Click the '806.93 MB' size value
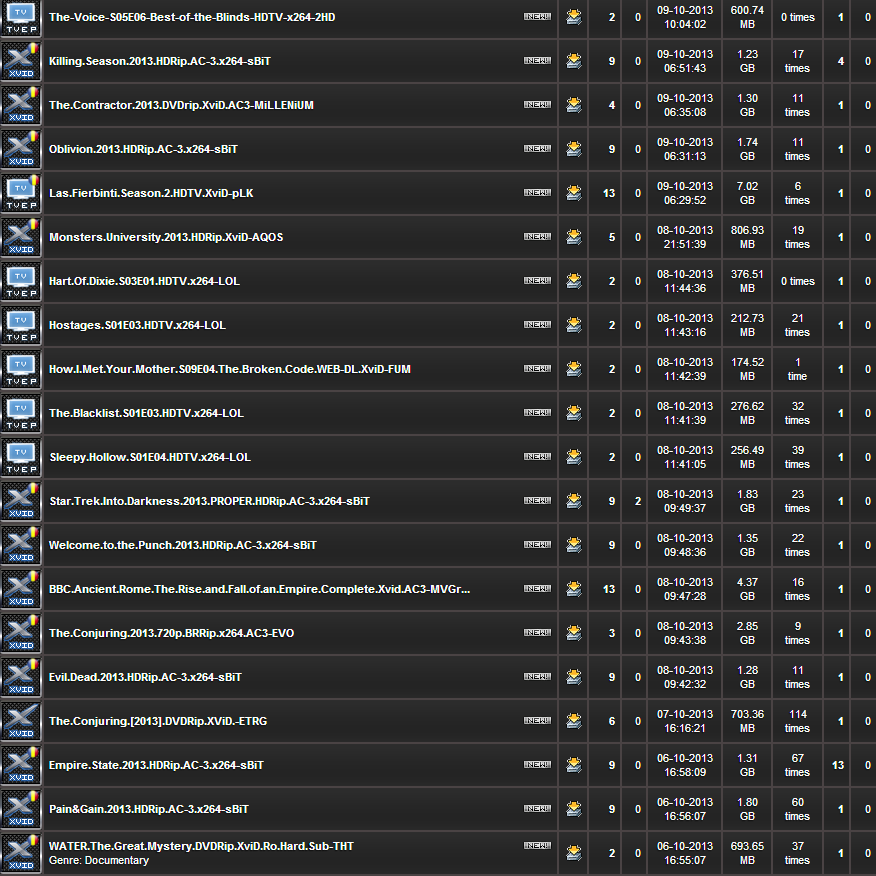 pyautogui.click(x=747, y=237)
